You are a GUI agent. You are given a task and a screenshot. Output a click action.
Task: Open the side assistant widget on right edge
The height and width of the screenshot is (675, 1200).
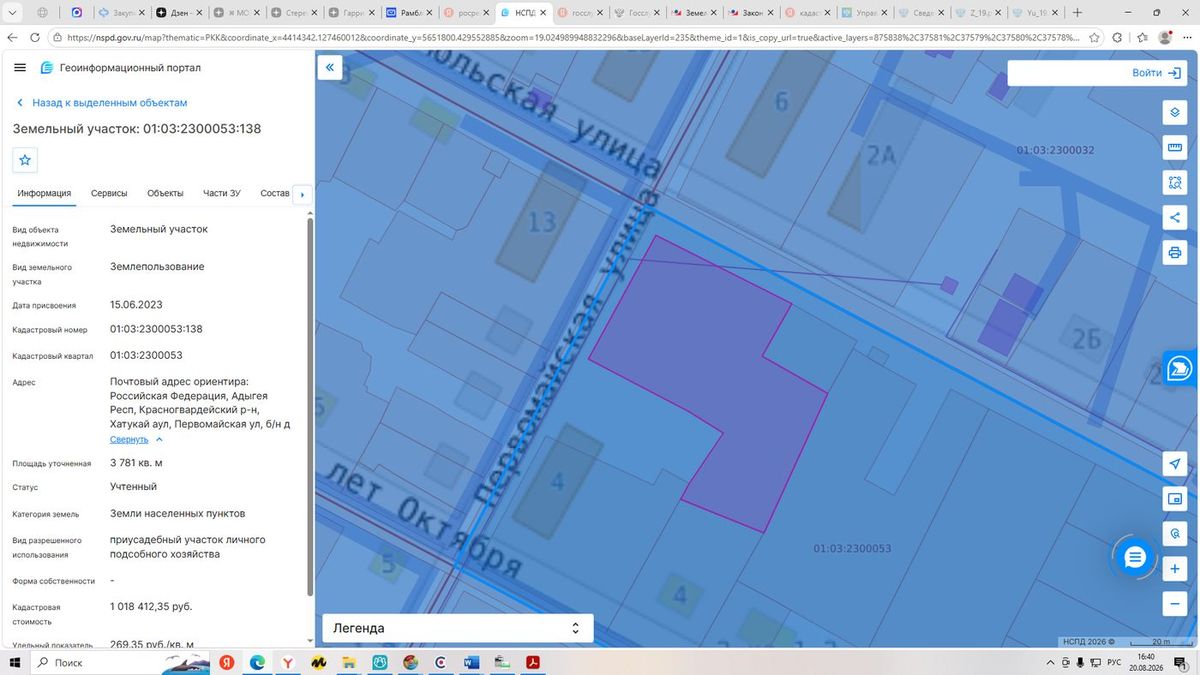[x=1181, y=368]
